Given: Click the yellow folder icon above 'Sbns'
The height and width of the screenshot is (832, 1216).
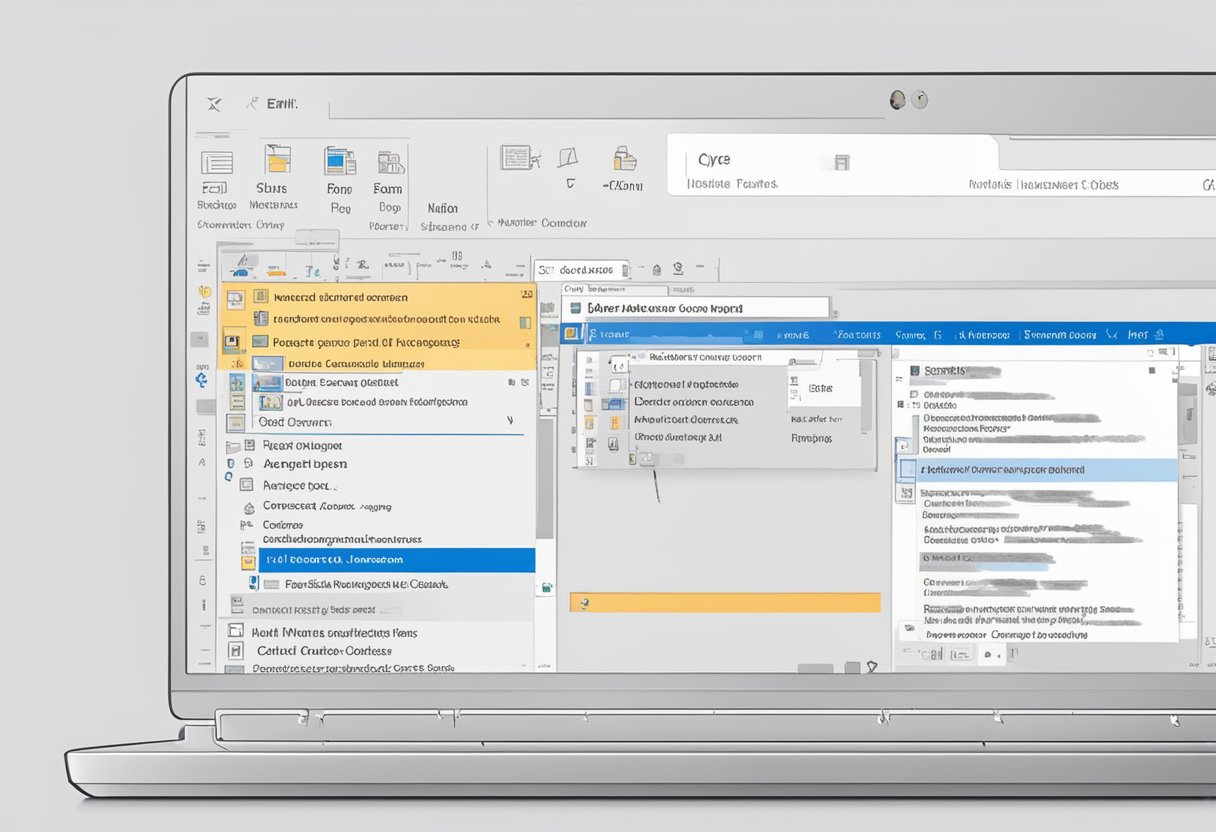Looking at the screenshot, I should coord(277,159).
